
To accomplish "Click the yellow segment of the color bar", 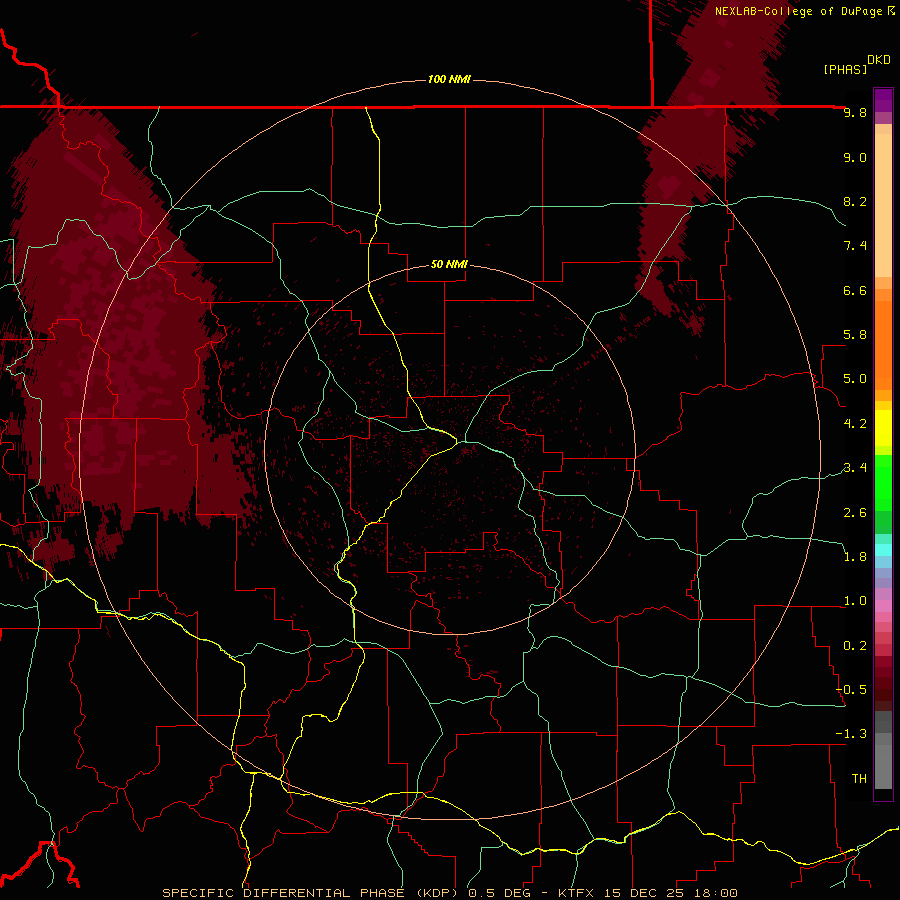I will (883, 428).
